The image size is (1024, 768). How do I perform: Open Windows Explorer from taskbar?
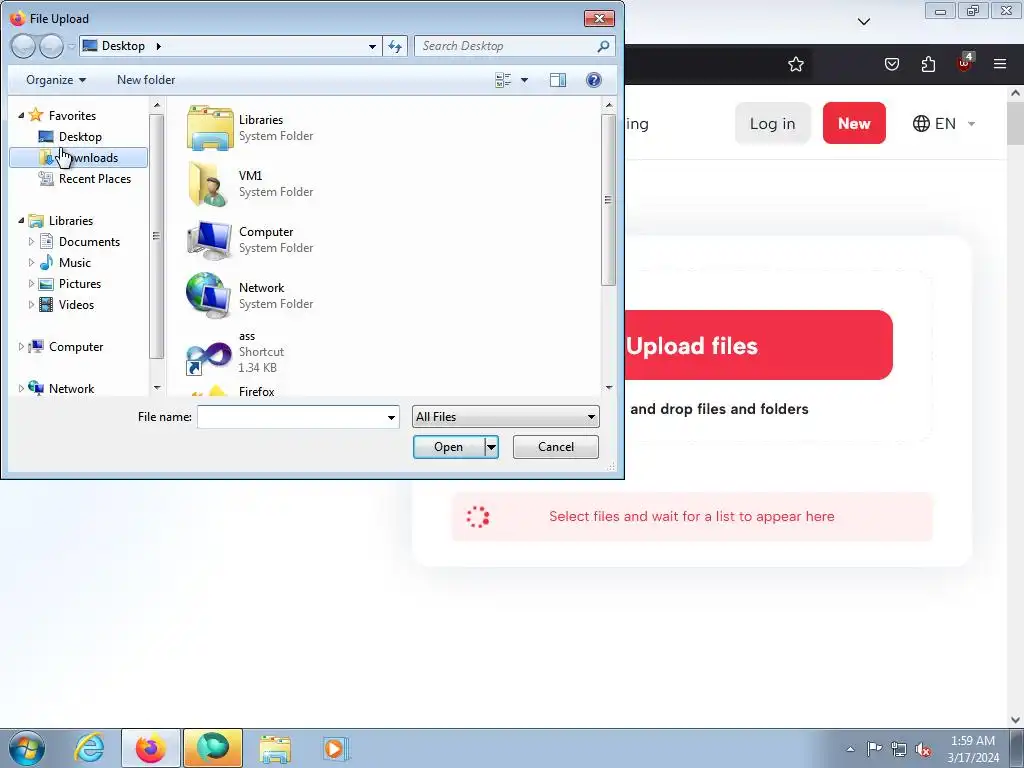(x=275, y=748)
